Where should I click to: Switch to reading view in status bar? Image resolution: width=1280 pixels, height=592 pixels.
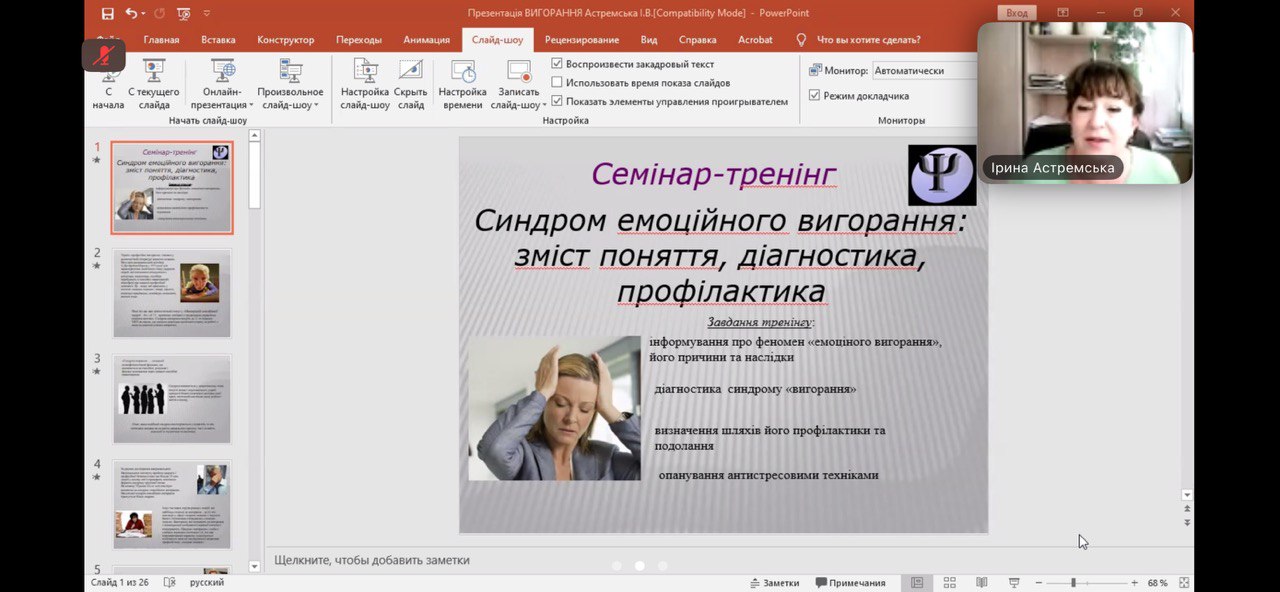[981, 583]
